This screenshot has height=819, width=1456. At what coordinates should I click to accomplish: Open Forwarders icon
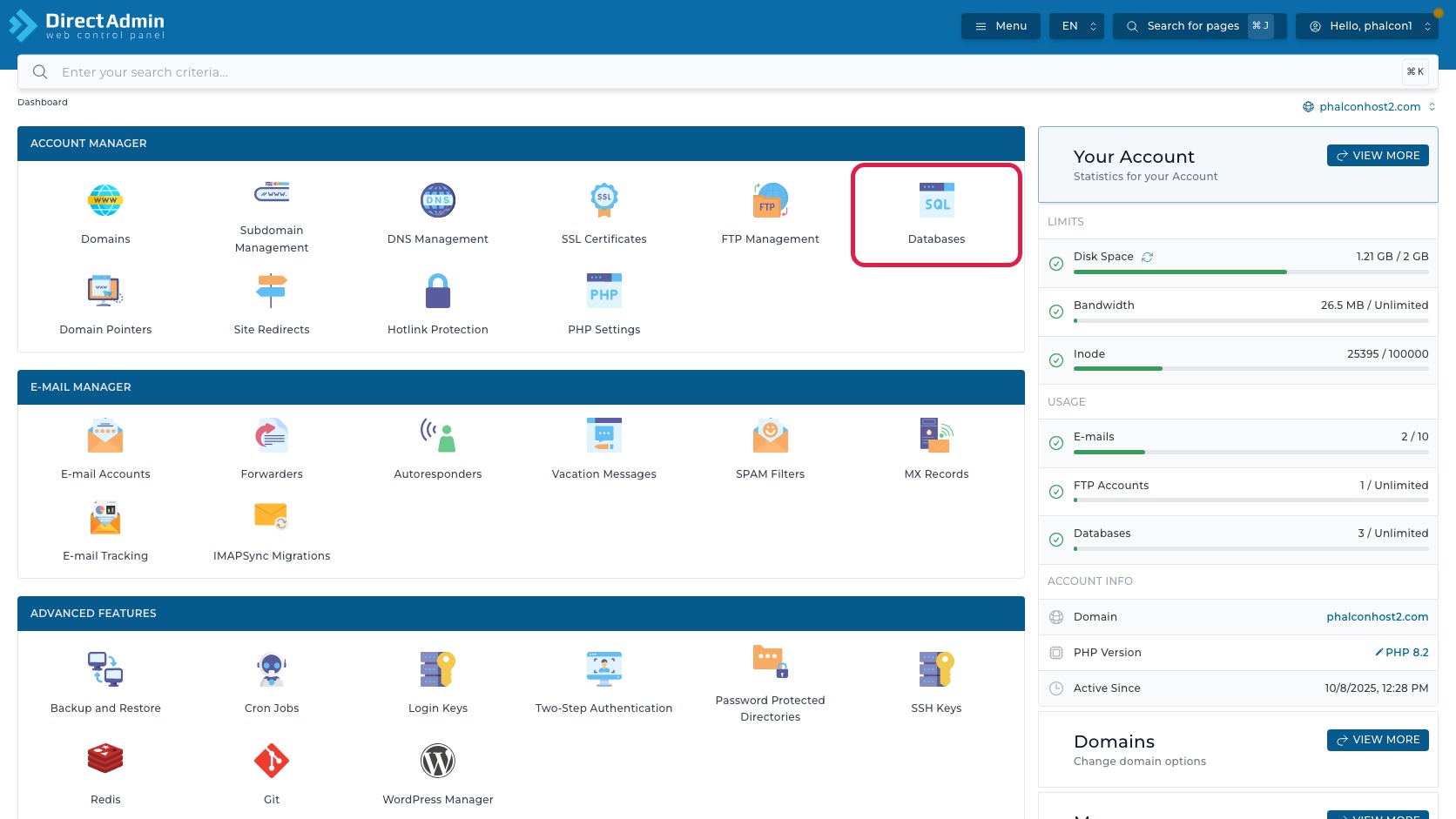pyautogui.click(x=272, y=435)
